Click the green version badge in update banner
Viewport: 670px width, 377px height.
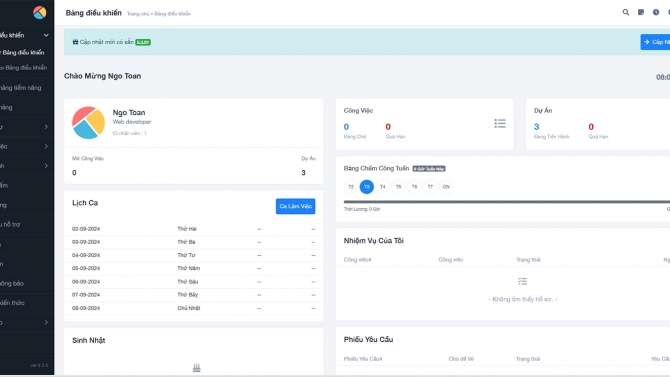(x=143, y=42)
